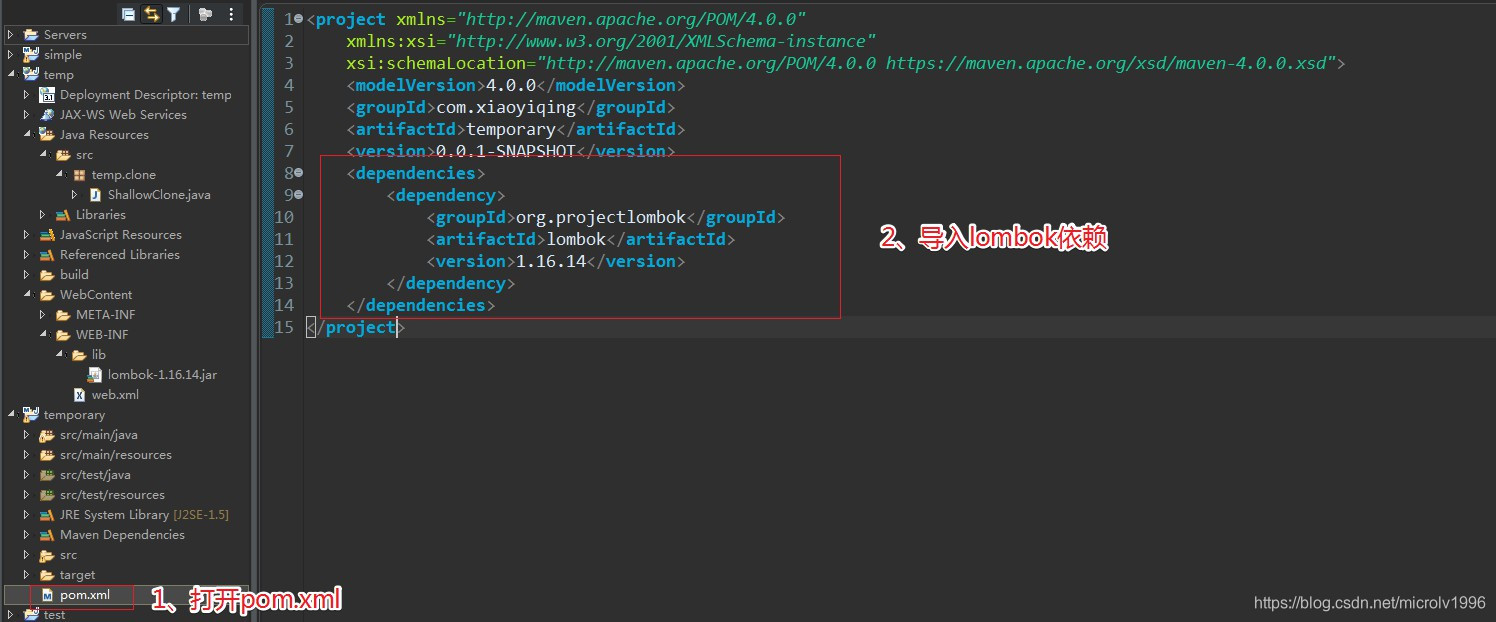Click the Collapse All toolbar icon
This screenshot has height=622, width=1496.
pyautogui.click(x=128, y=14)
